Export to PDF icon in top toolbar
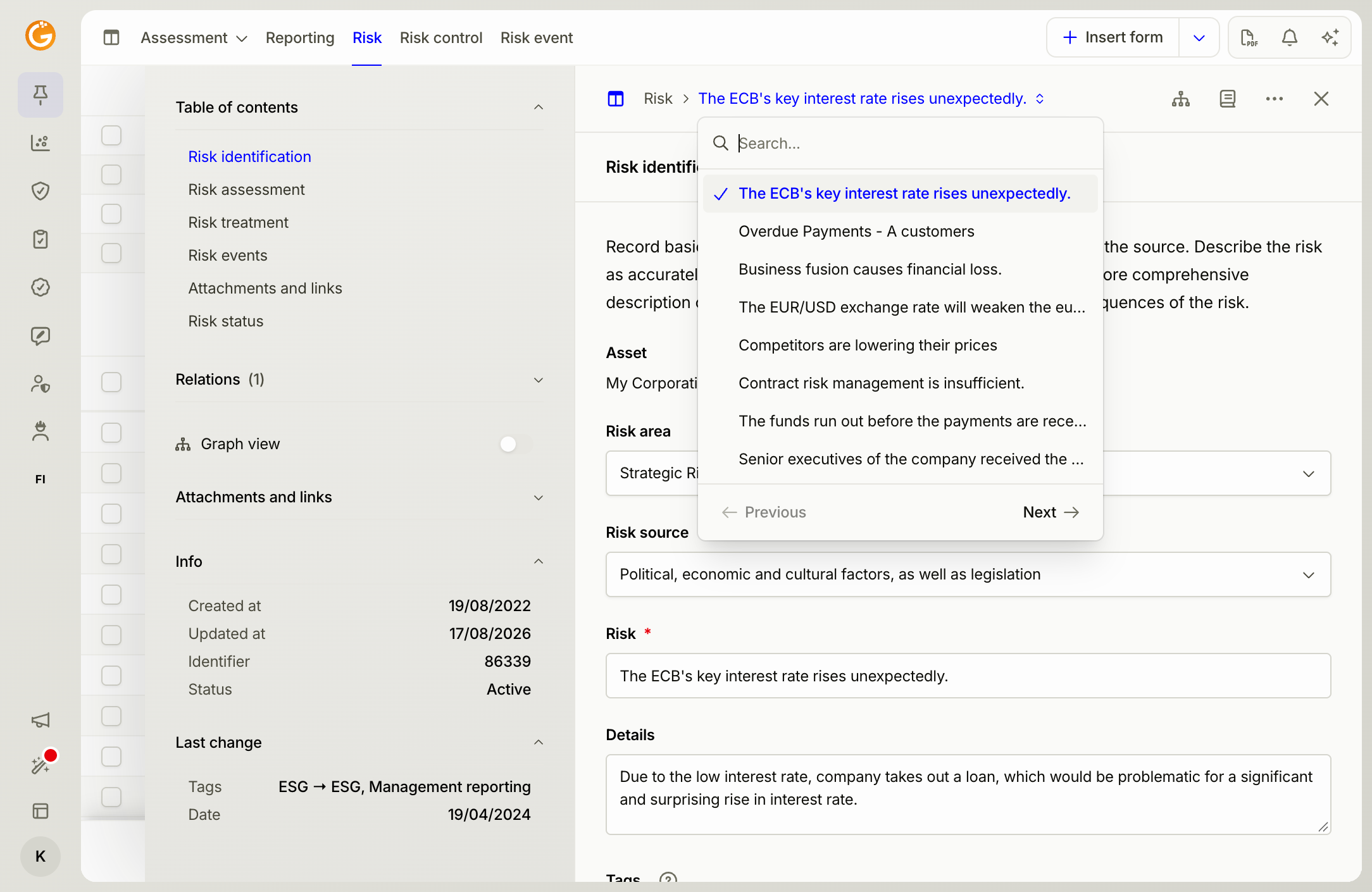1372x892 pixels. (1249, 38)
